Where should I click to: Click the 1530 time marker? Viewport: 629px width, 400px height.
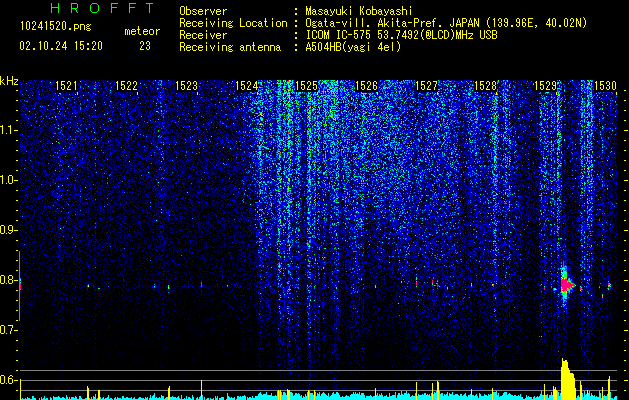(605, 85)
